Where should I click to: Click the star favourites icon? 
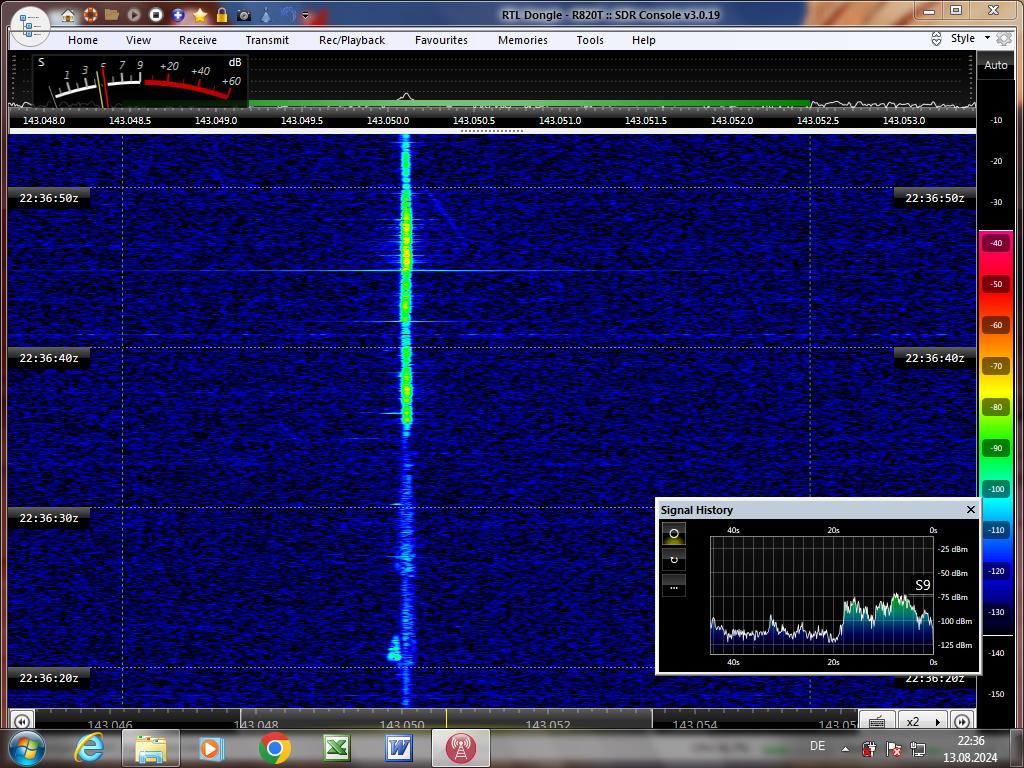(x=200, y=14)
